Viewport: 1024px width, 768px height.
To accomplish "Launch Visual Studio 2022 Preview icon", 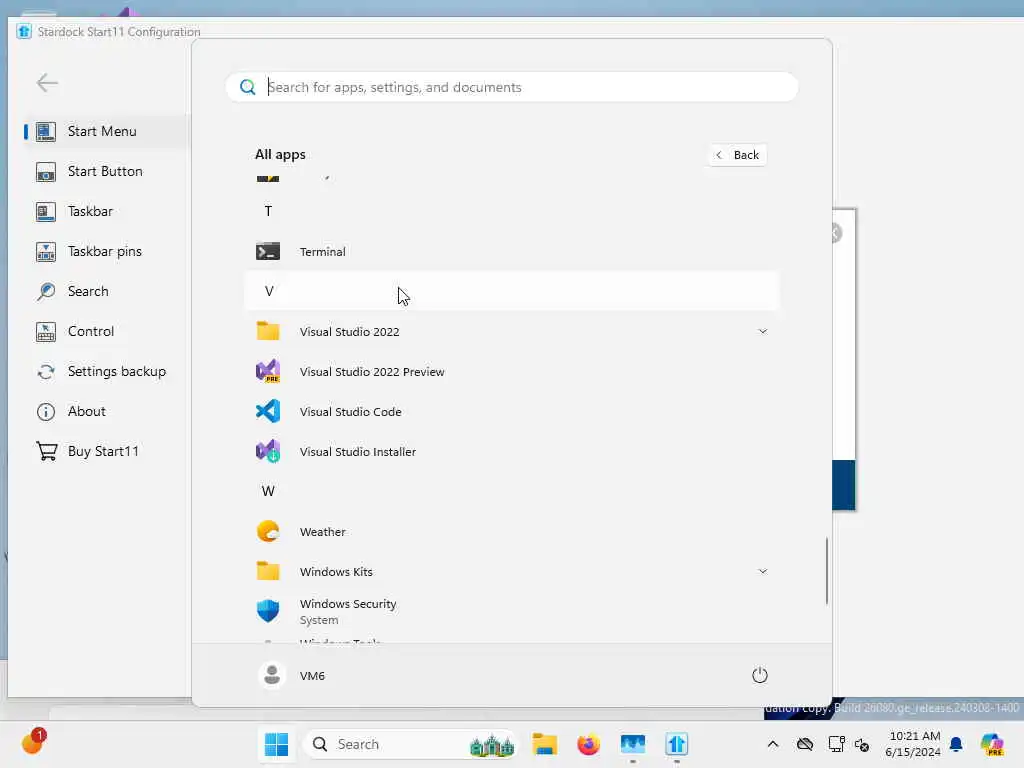I will pyautogui.click(x=268, y=371).
